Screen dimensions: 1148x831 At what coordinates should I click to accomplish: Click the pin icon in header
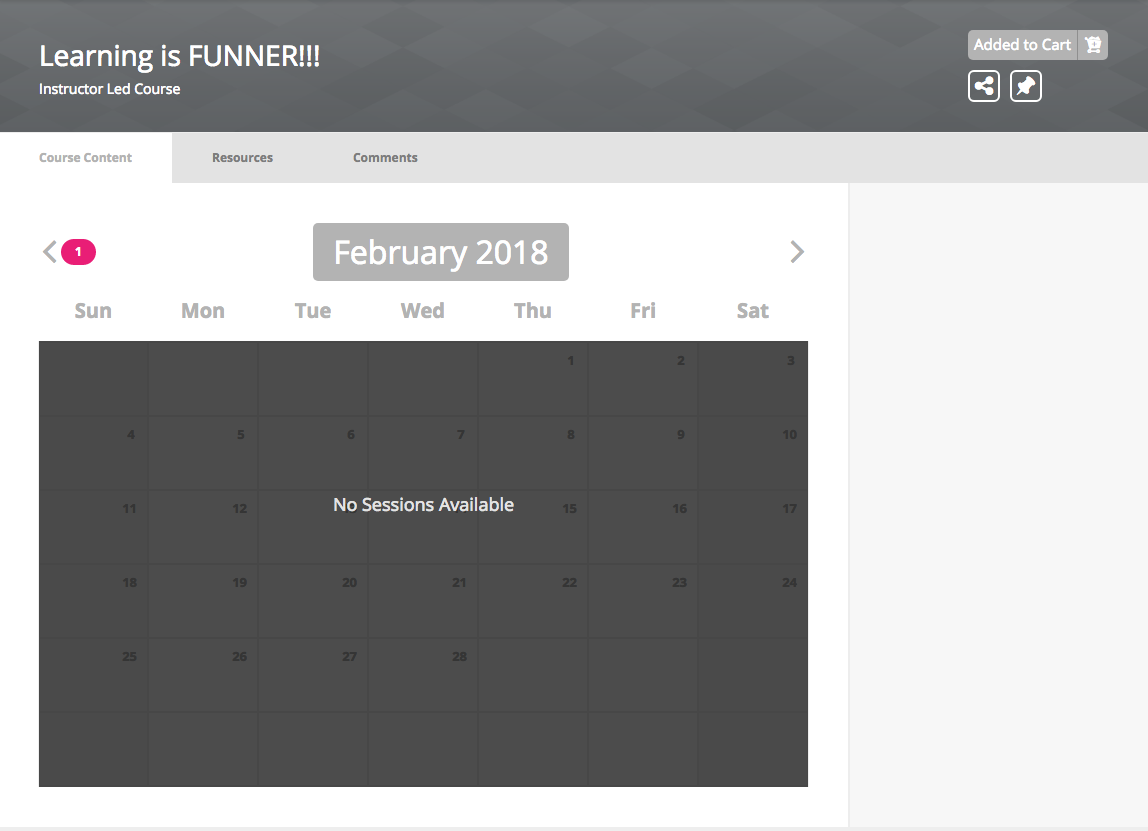1025,86
